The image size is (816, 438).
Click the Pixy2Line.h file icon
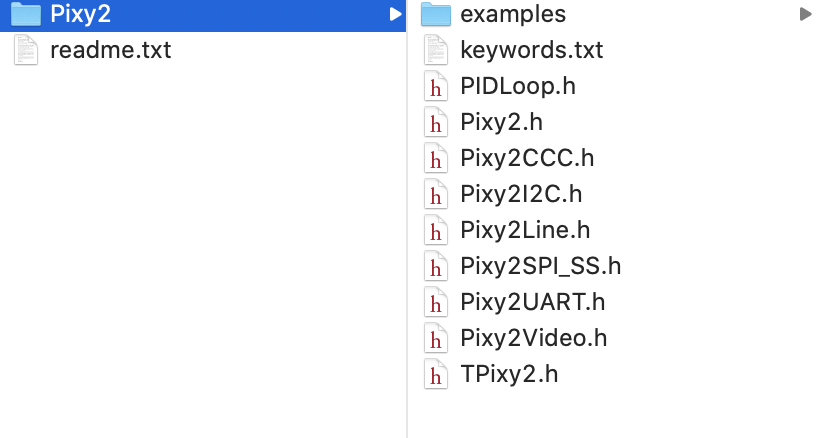(x=435, y=230)
